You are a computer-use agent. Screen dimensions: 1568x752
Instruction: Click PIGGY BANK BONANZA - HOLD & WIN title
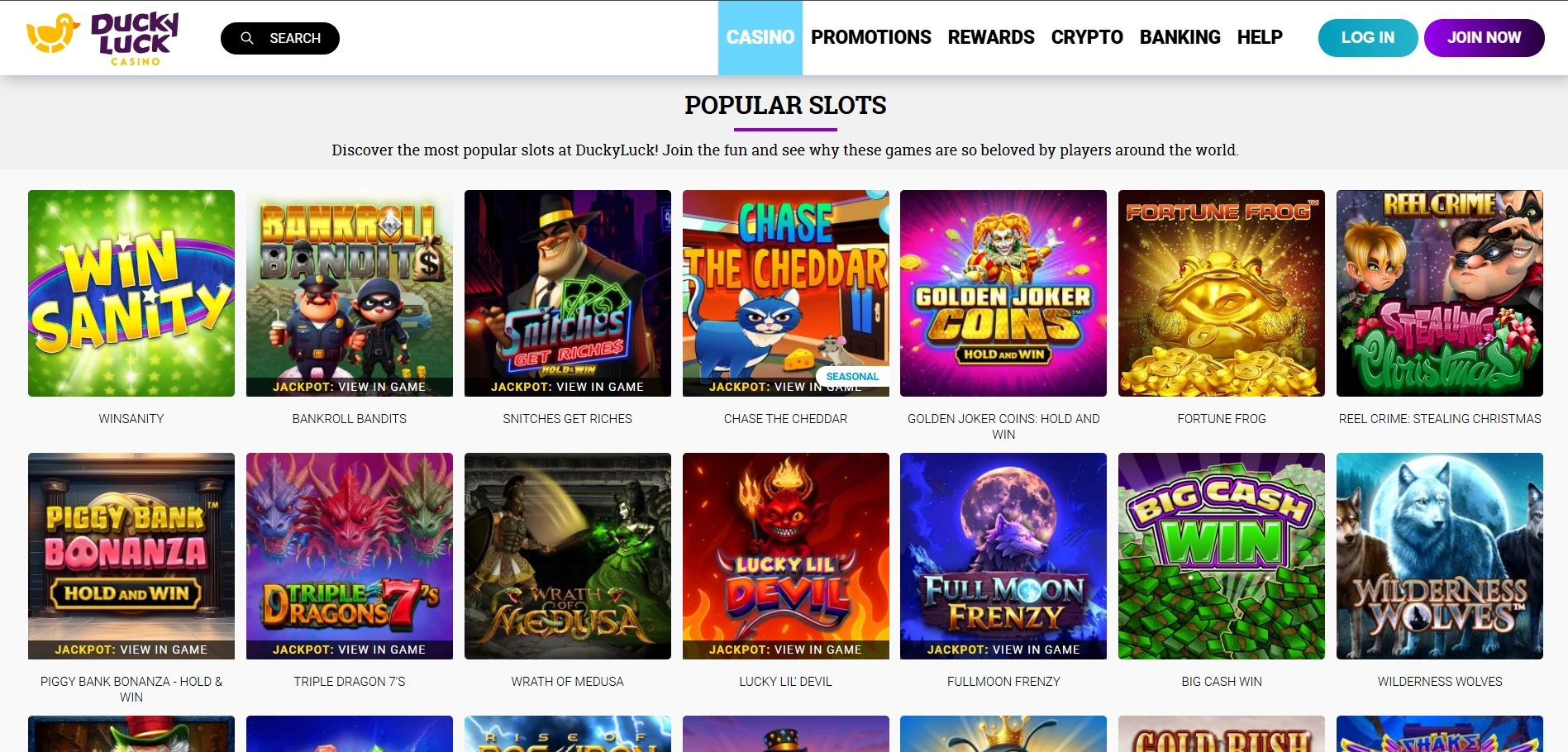point(131,689)
